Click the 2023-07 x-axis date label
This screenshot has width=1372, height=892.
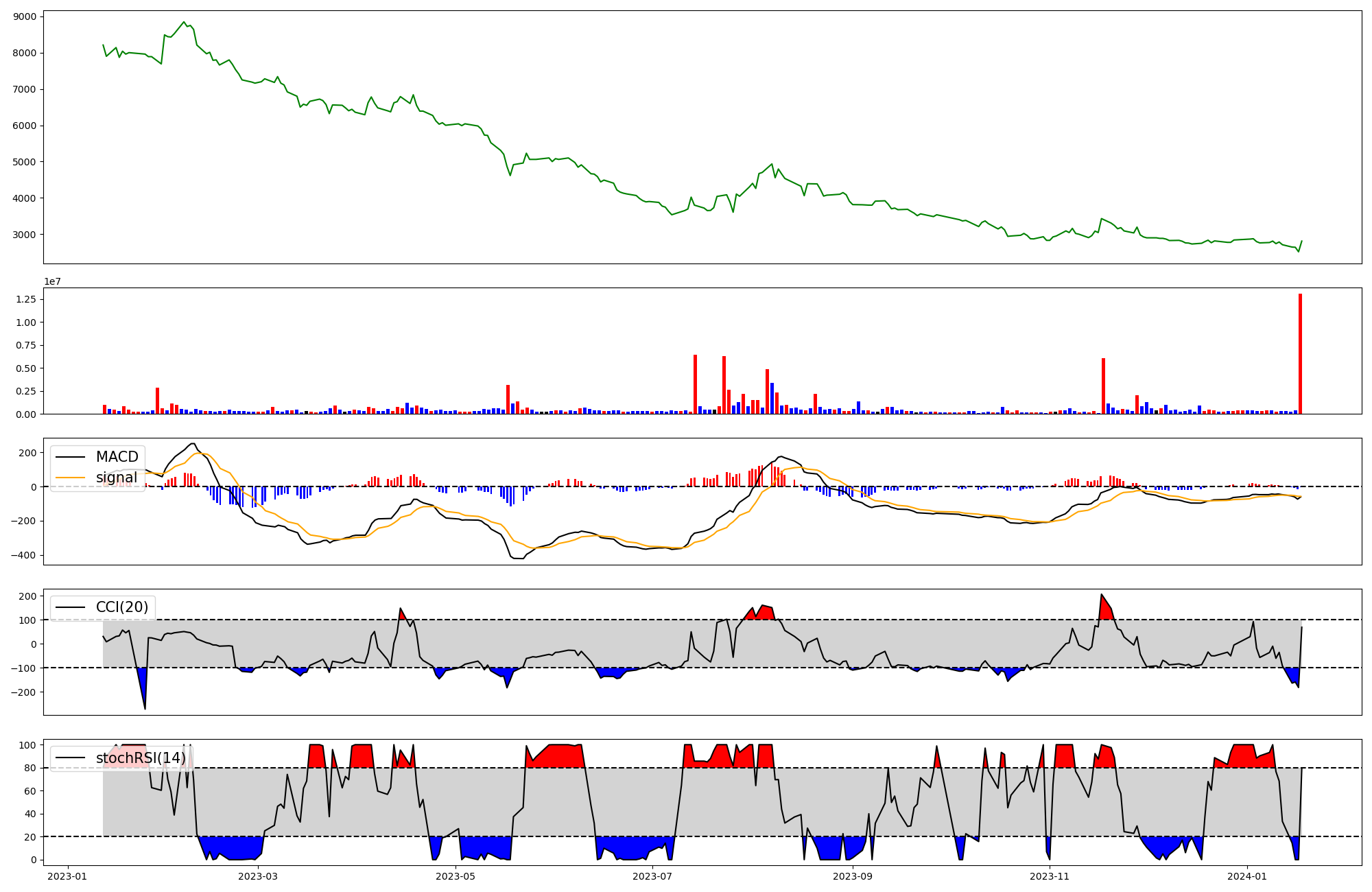click(652, 876)
